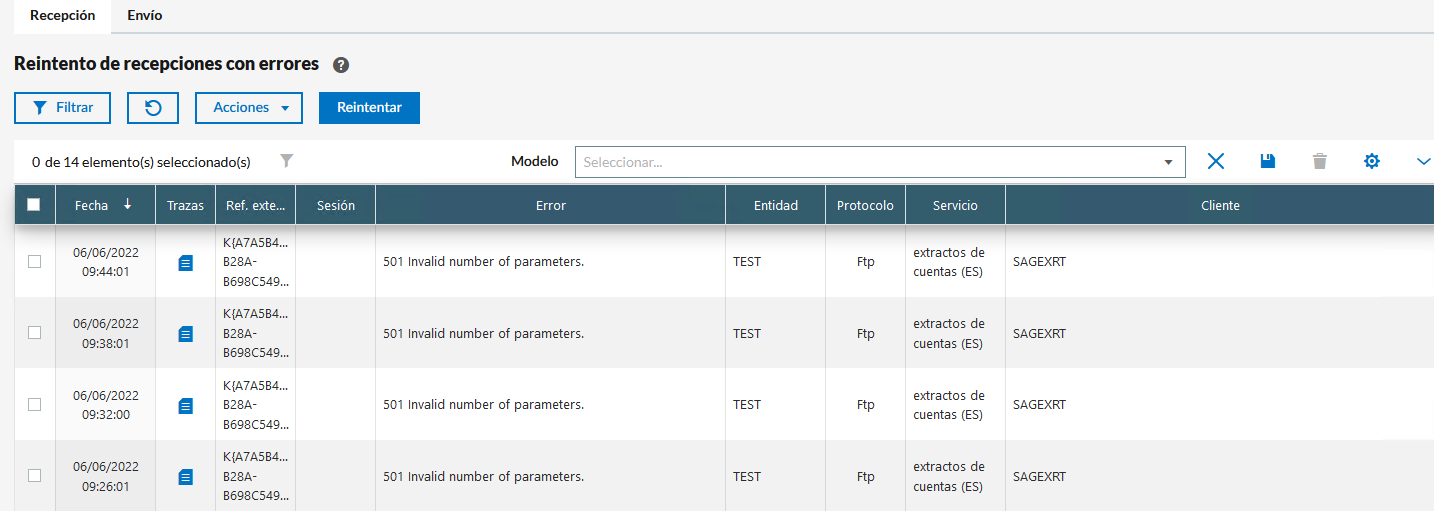Open traces icon for 09:26:01 row
Screen dimensions: 1434x511
(x=185, y=478)
